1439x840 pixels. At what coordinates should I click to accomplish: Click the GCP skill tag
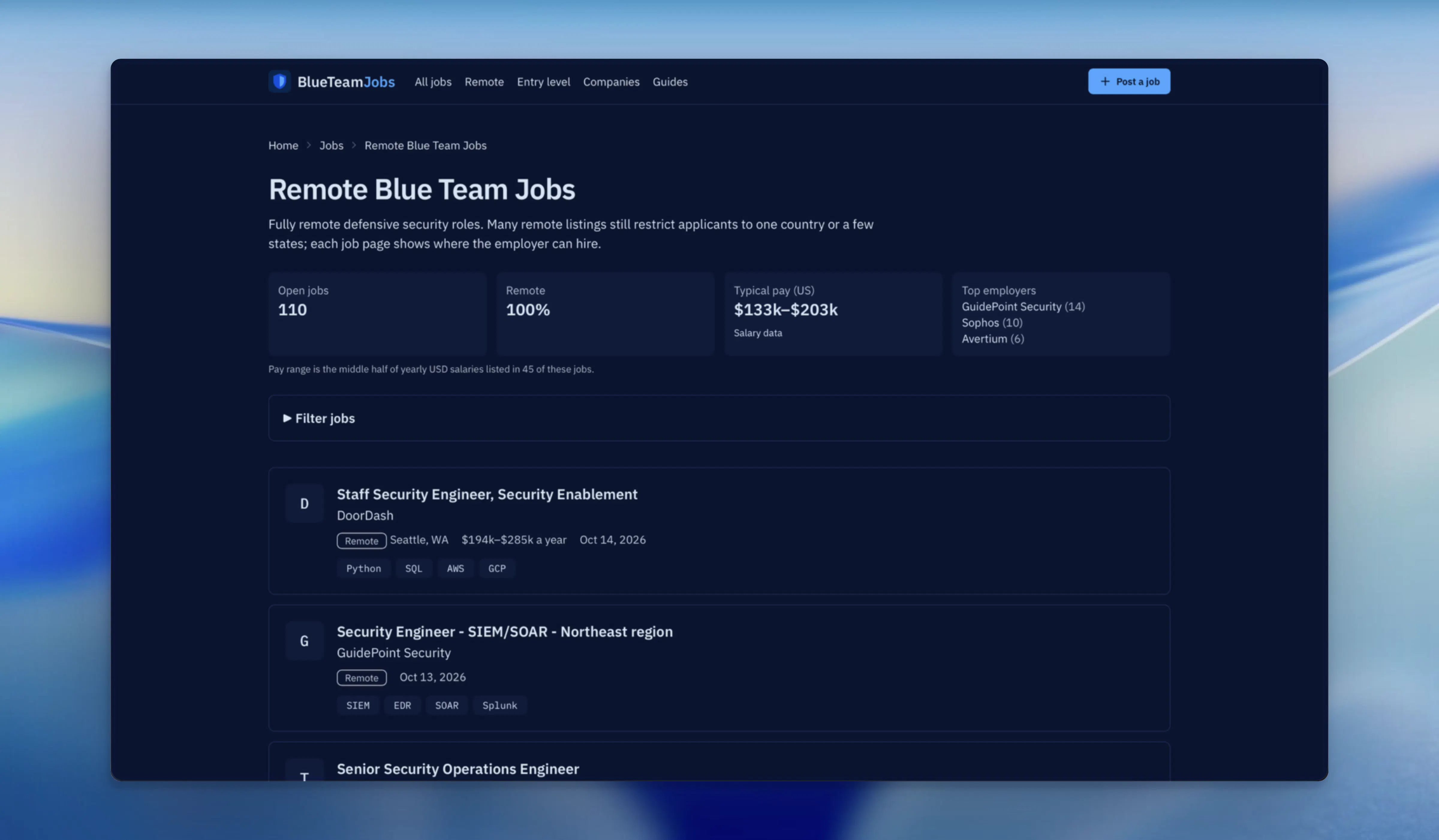point(497,568)
